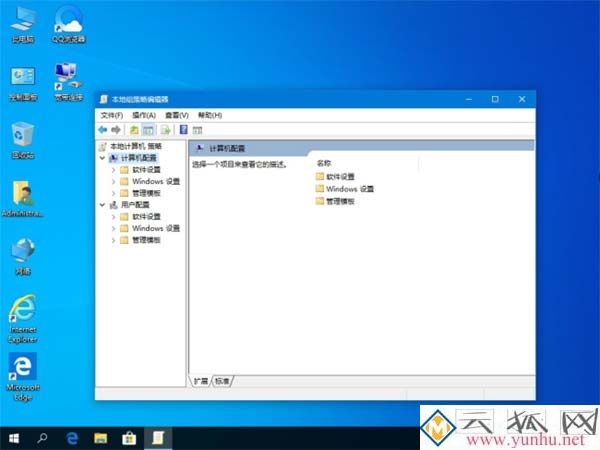Select 软件设置 in the right pane list

pos(335,176)
